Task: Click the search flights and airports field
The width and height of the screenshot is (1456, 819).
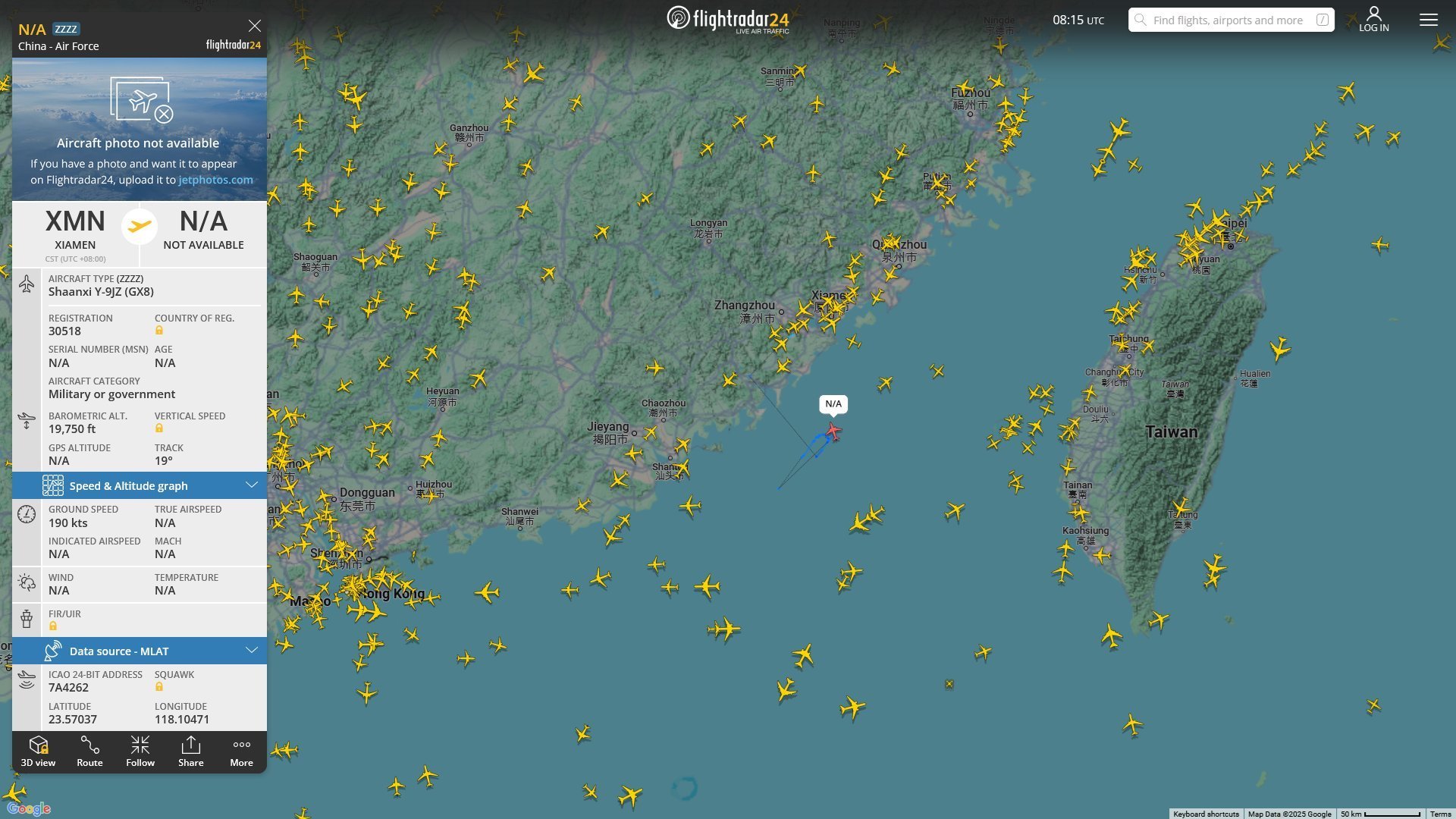Action: 1232,20
